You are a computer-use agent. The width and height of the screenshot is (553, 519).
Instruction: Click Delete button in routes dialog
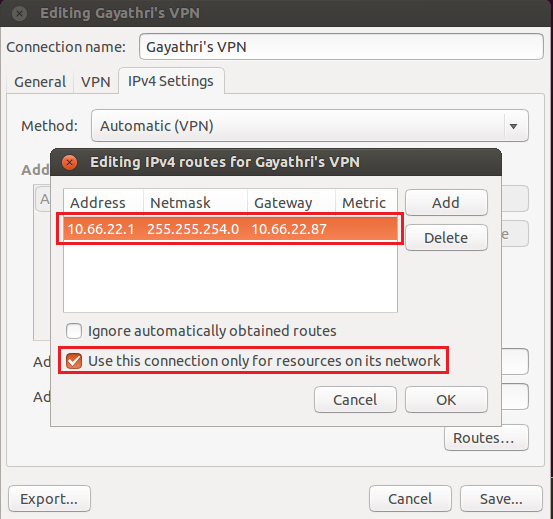446,238
